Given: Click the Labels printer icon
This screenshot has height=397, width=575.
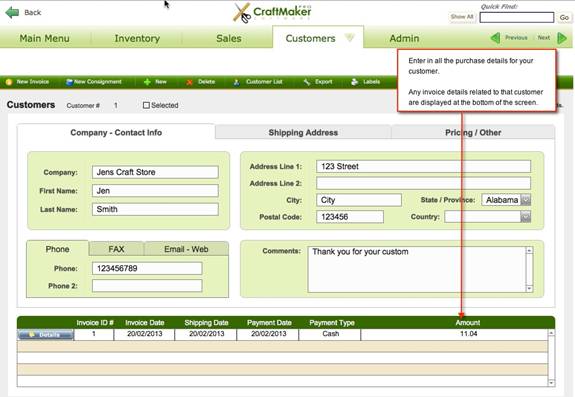Looking at the screenshot, I should 354,82.
